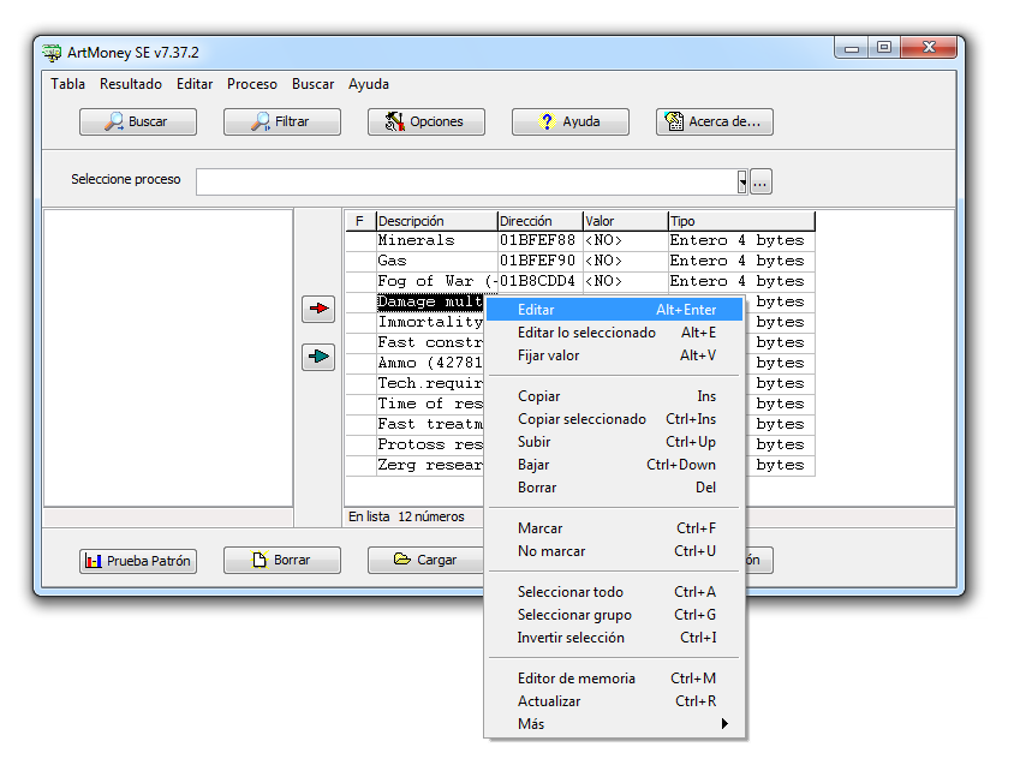1020x765 pixels.
Task: Click the Prueba Patrón chart button
Action: pos(138,561)
